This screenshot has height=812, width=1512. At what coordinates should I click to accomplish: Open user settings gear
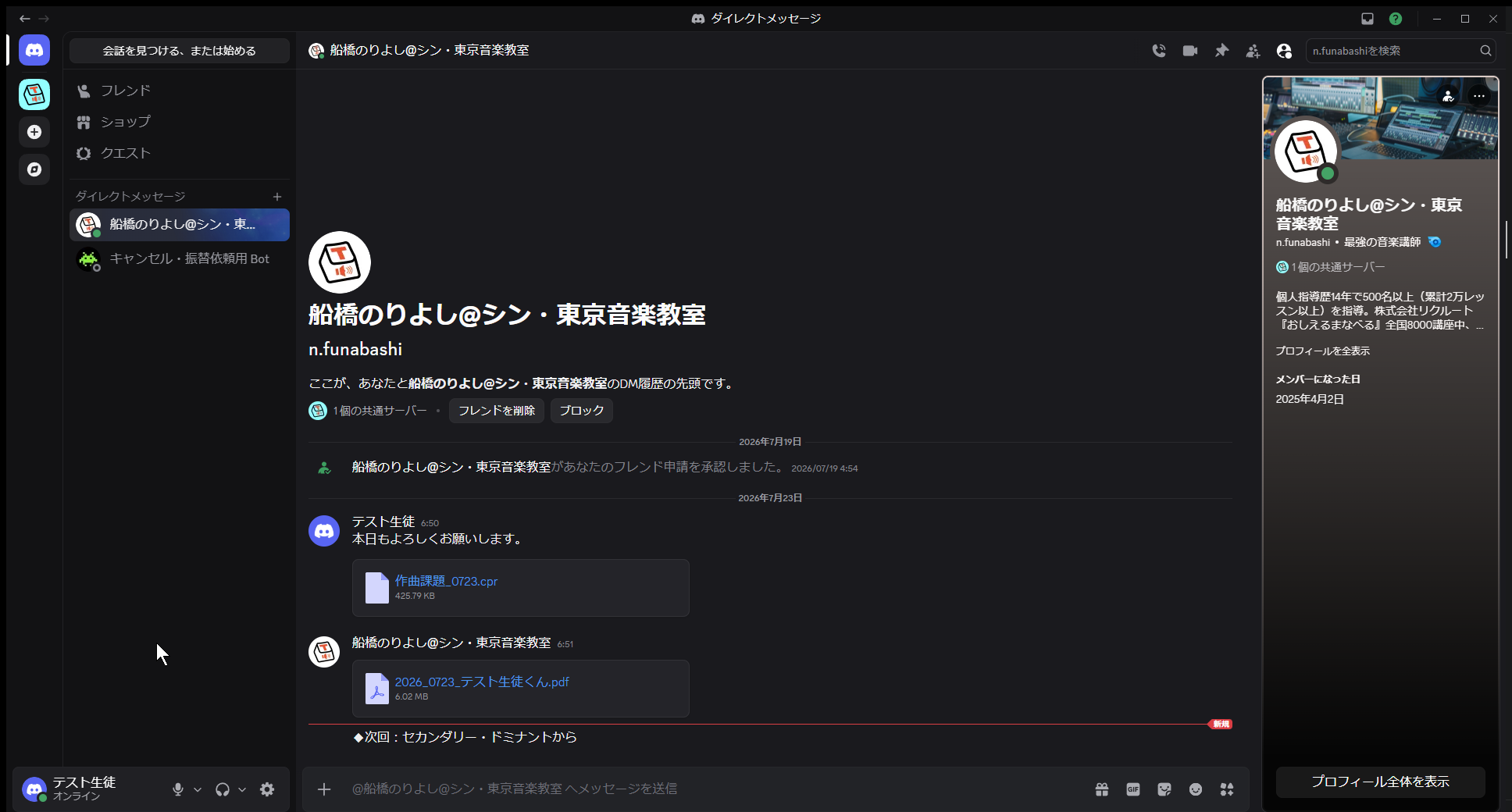point(267,789)
